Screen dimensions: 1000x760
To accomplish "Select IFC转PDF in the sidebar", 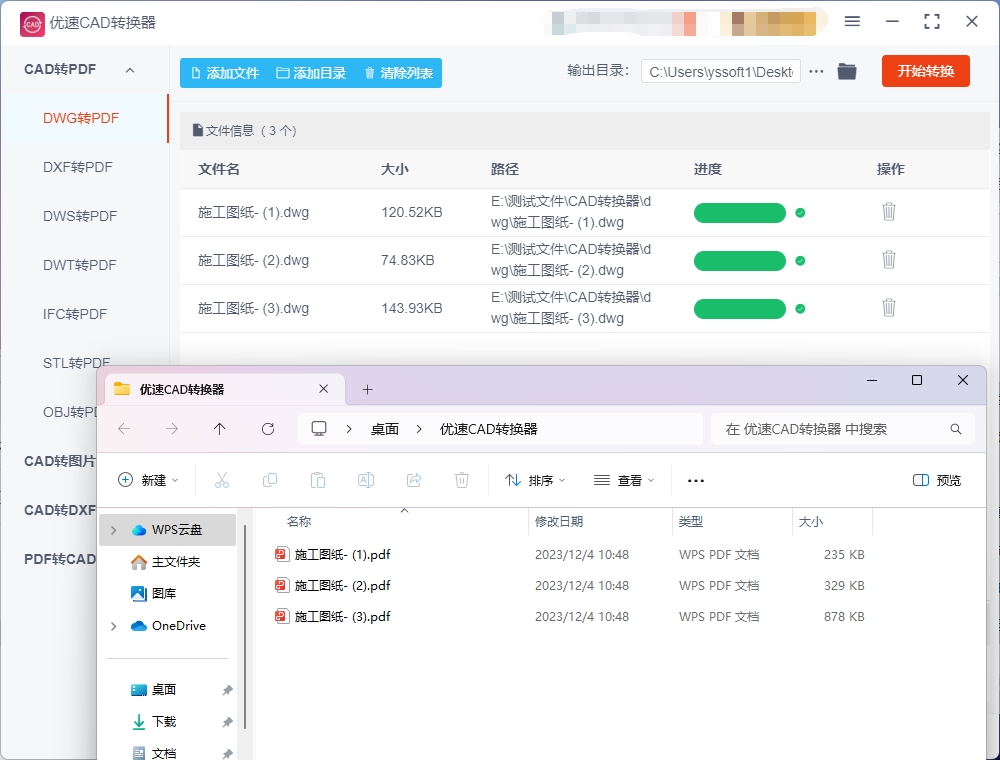I will click(75, 314).
